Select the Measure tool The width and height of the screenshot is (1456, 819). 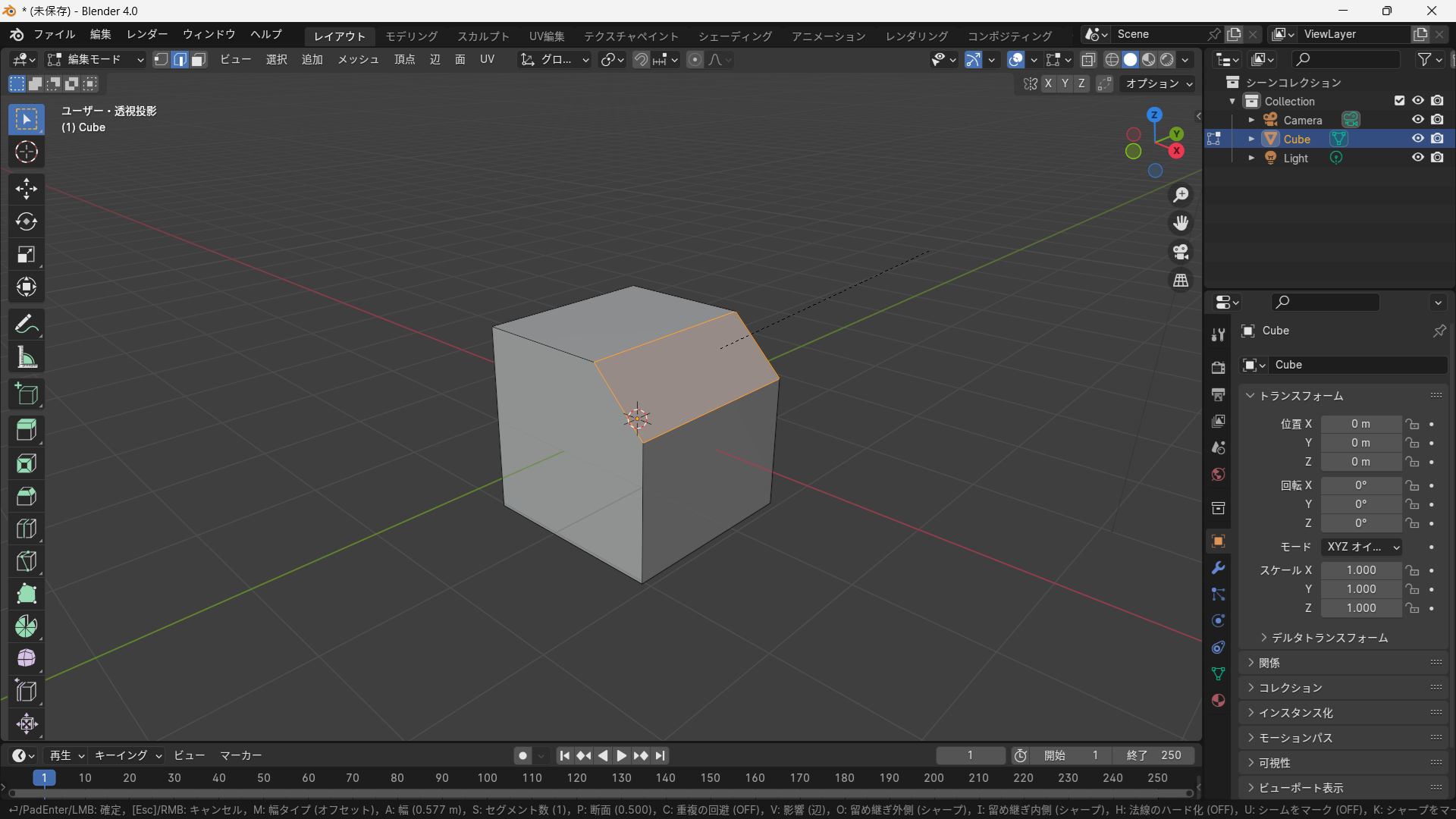click(x=26, y=358)
